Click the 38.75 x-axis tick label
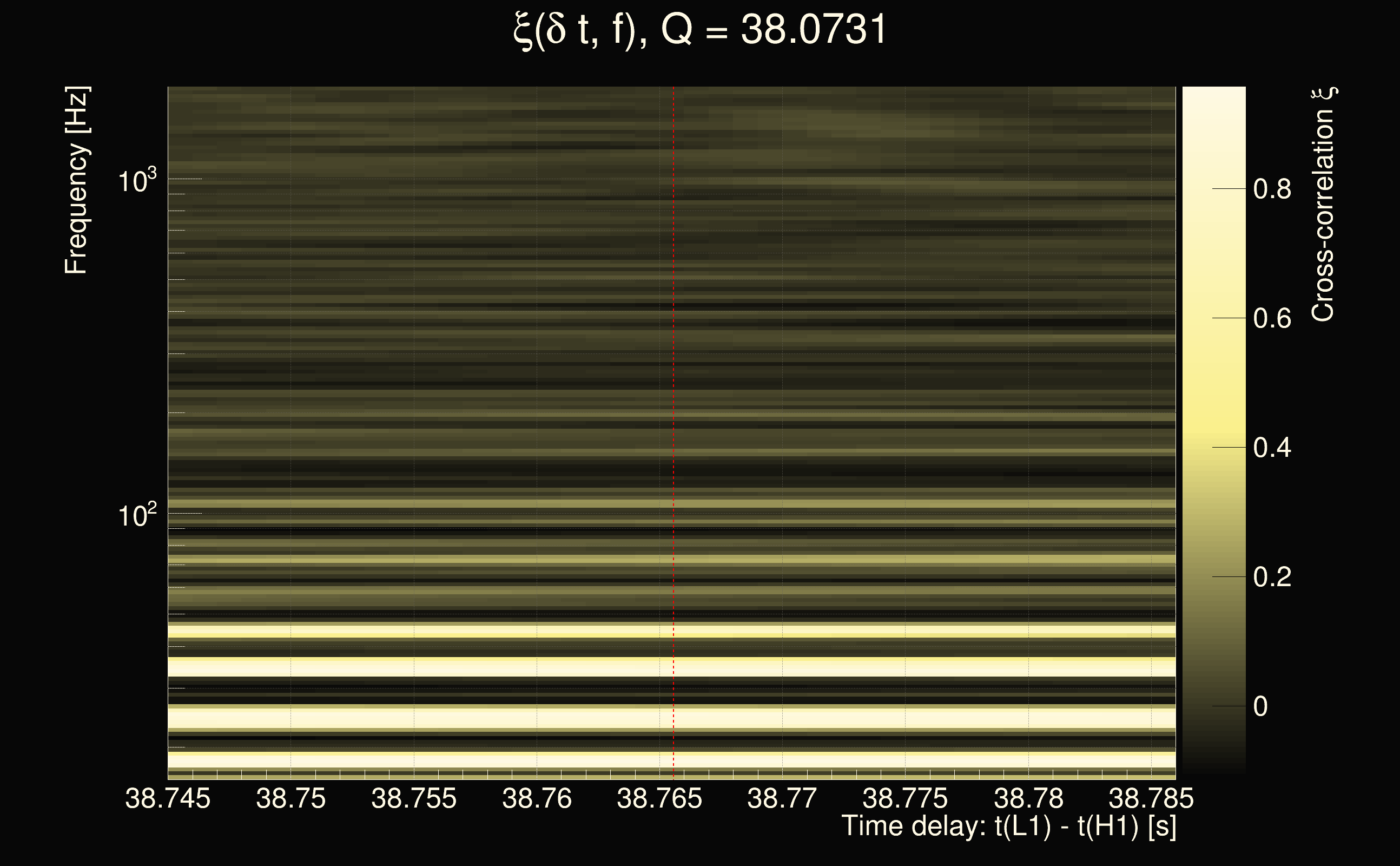 290,798
